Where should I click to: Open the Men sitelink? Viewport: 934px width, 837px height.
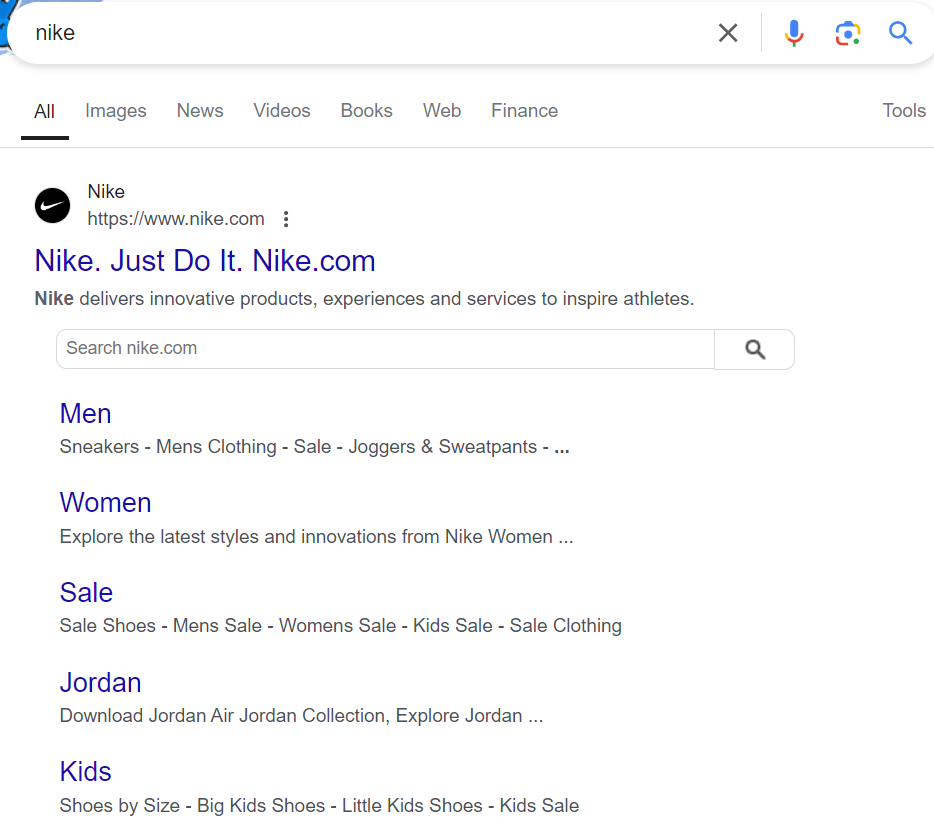tap(85, 413)
